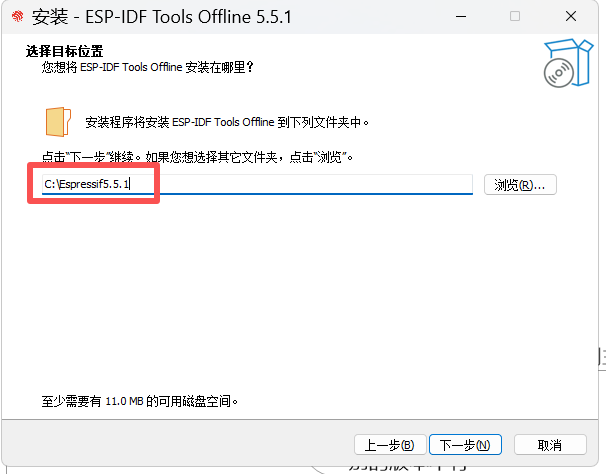Click the yellow folder icon
The height and width of the screenshot is (474, 606).
58,122
